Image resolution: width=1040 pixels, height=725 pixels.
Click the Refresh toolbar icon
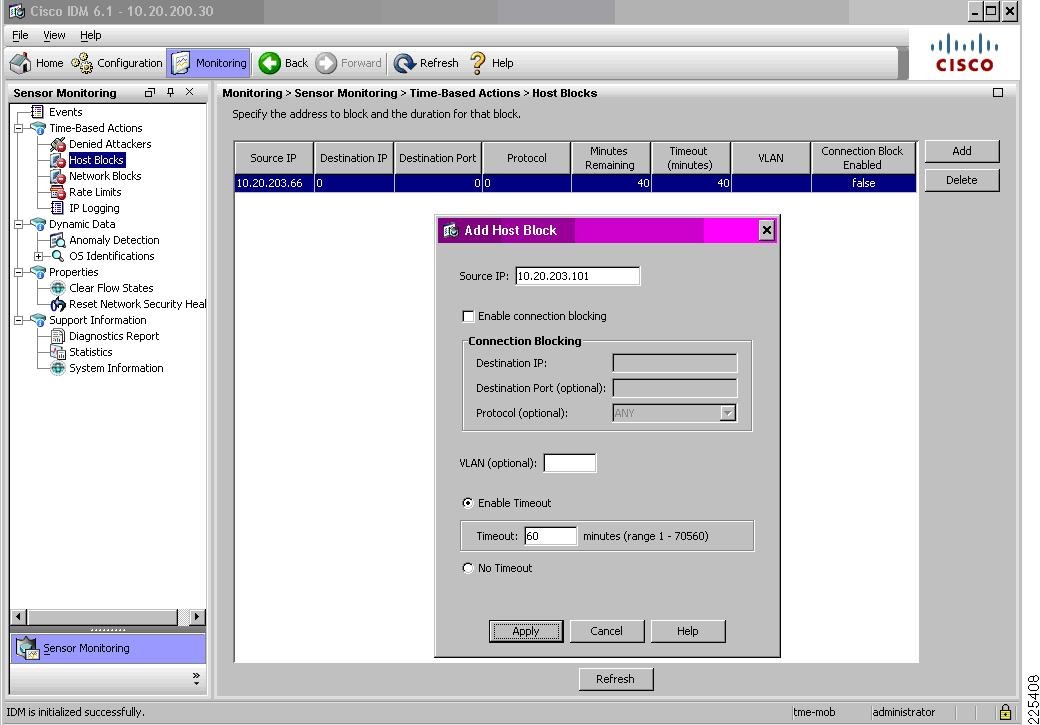click(404, 63)
